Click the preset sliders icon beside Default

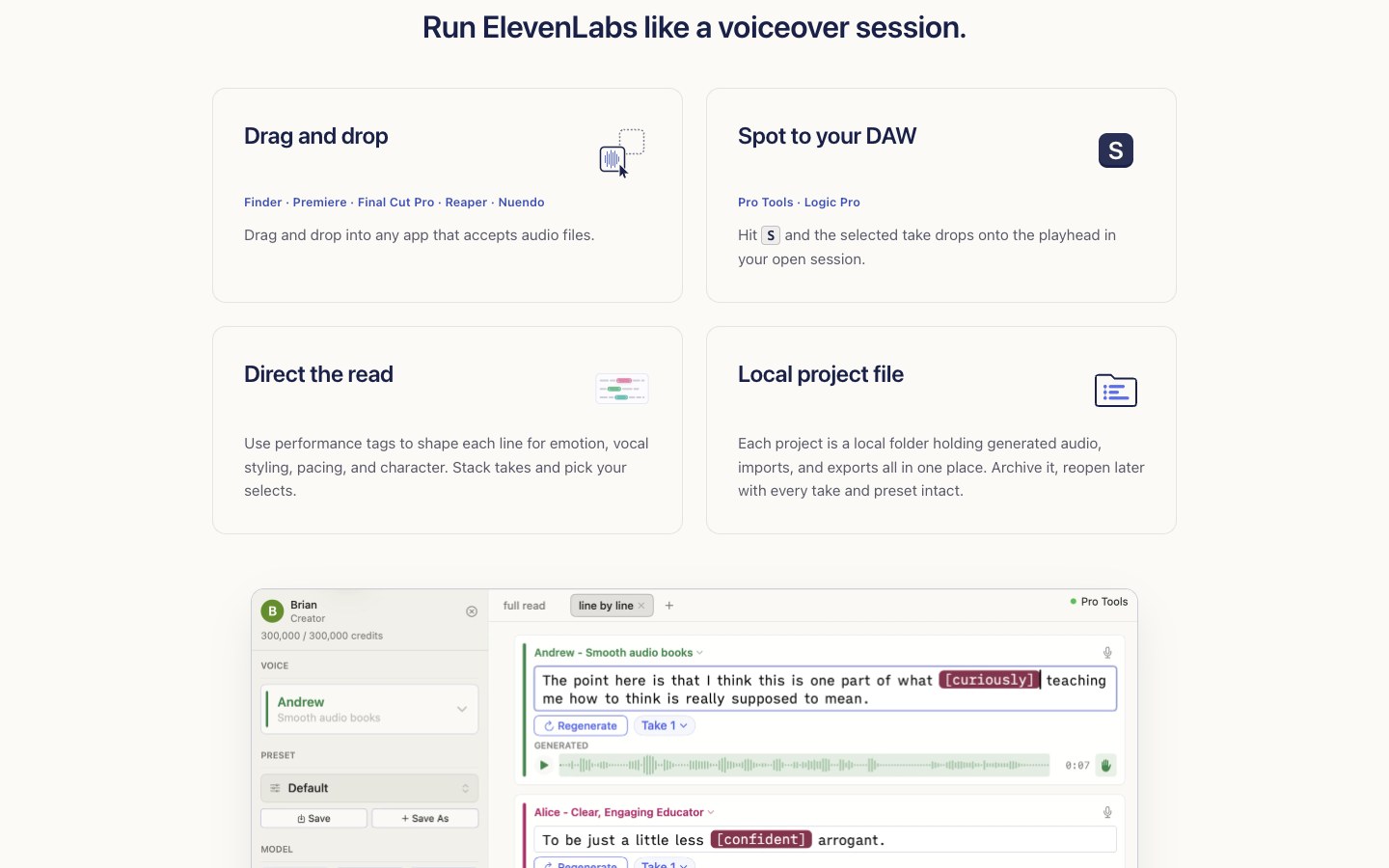click(275, 788)
